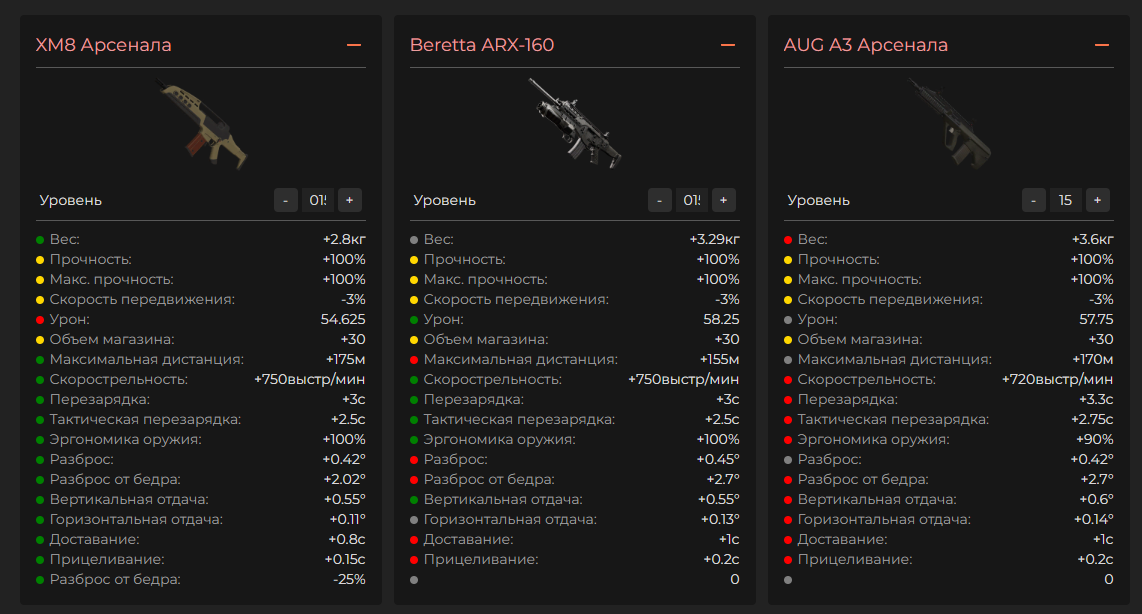Click the grey Вес indicator dot on Beretta
1142x614 pixels.
(x=414, y=240)
